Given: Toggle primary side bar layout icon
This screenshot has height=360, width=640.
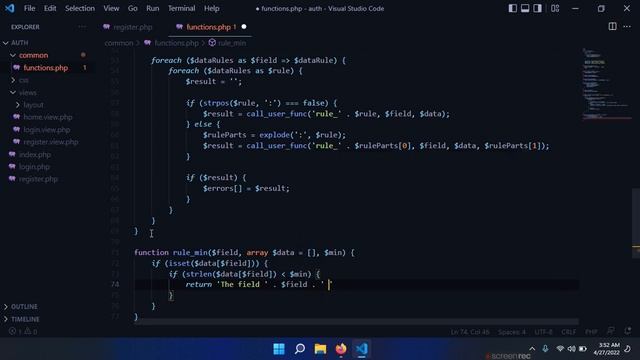Looking at the screenshot, I should click(x=512, y=8).
